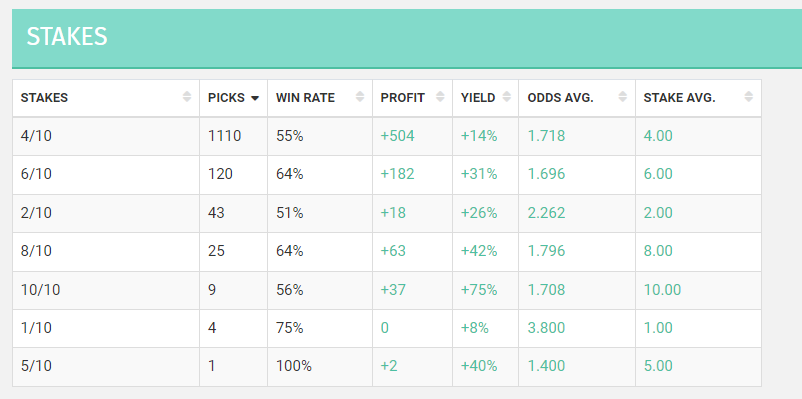Image resolution: width=802 pixels, height=399 pixels.
Task: Click the 10/10 stakes cell
Action: [x=106, y=290]
